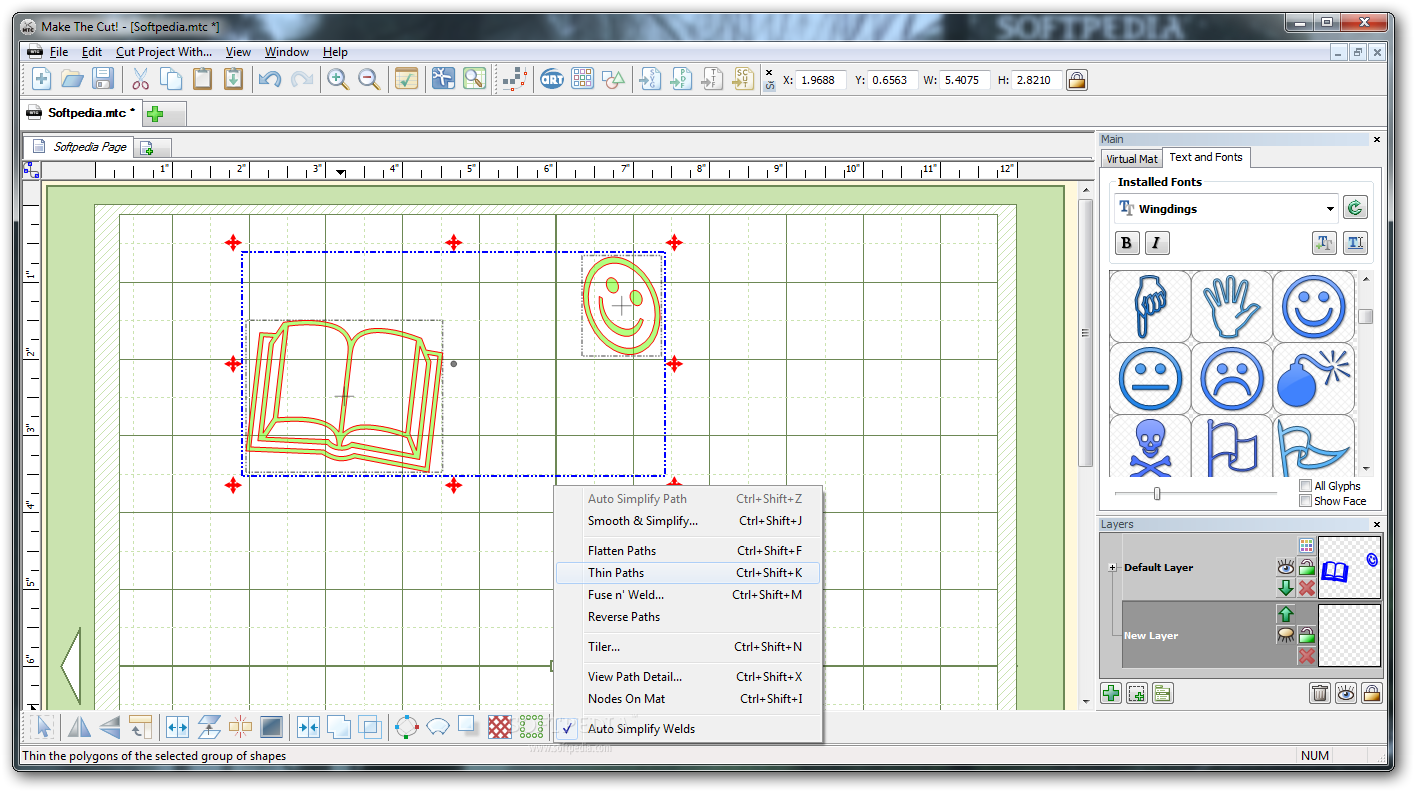Click the X coordinate input field

[821, 80]
